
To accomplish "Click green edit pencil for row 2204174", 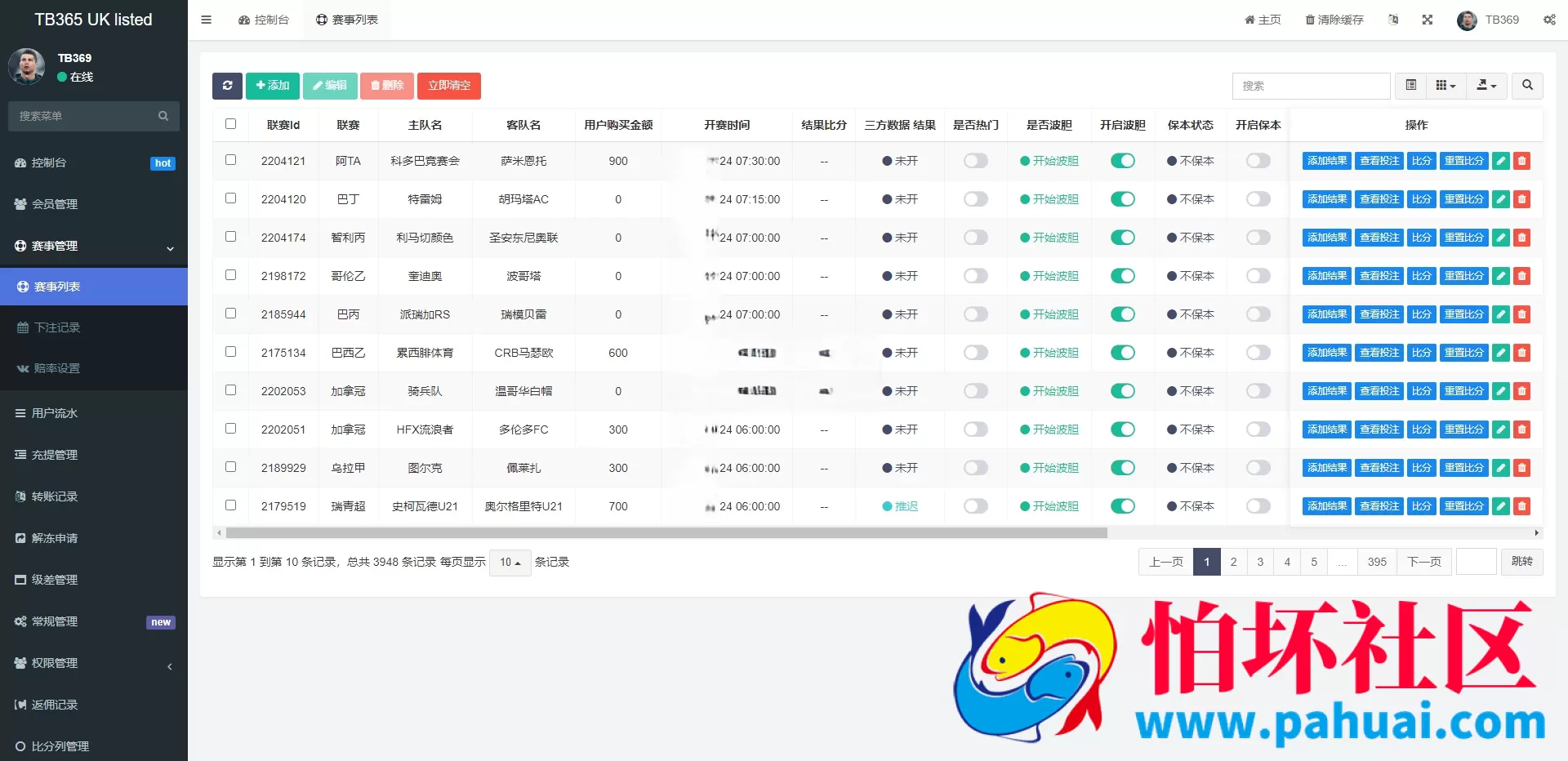I will 1501,238.
